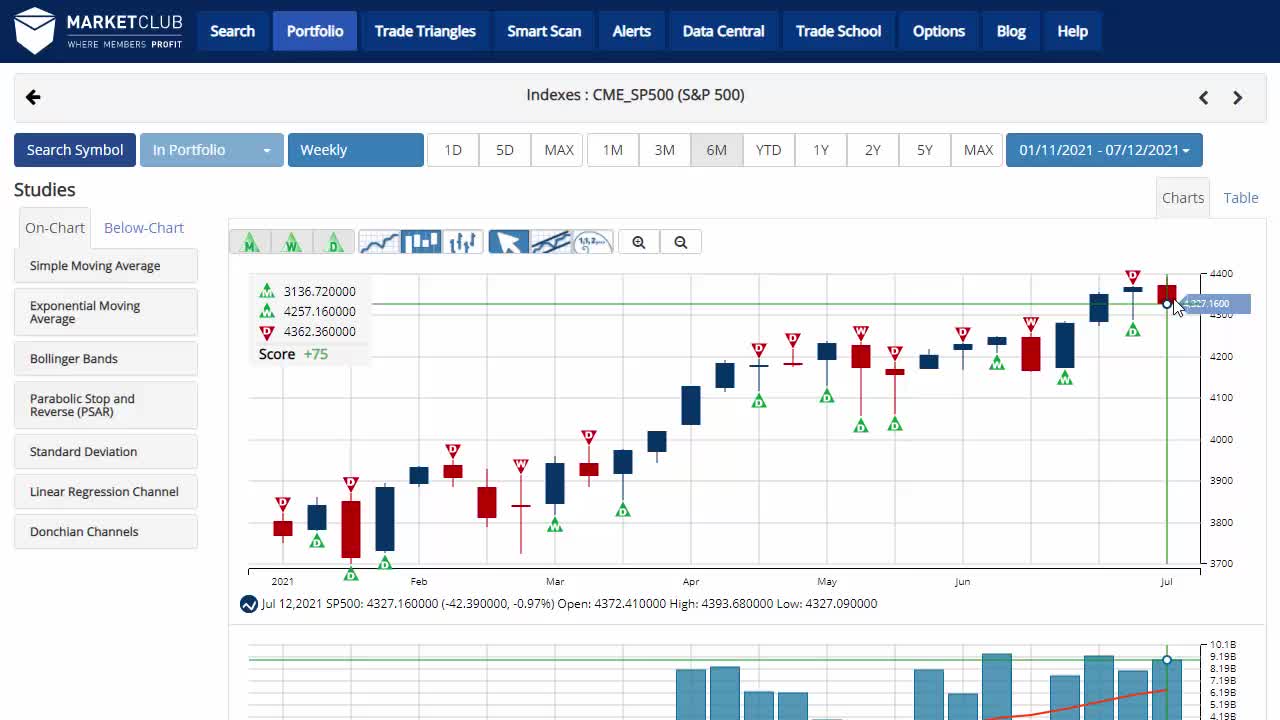Image resolution: width=1280 pixels, height=720 pixels.
Task: Add Standard Deviation study
Action: click(x=106, y=452)
